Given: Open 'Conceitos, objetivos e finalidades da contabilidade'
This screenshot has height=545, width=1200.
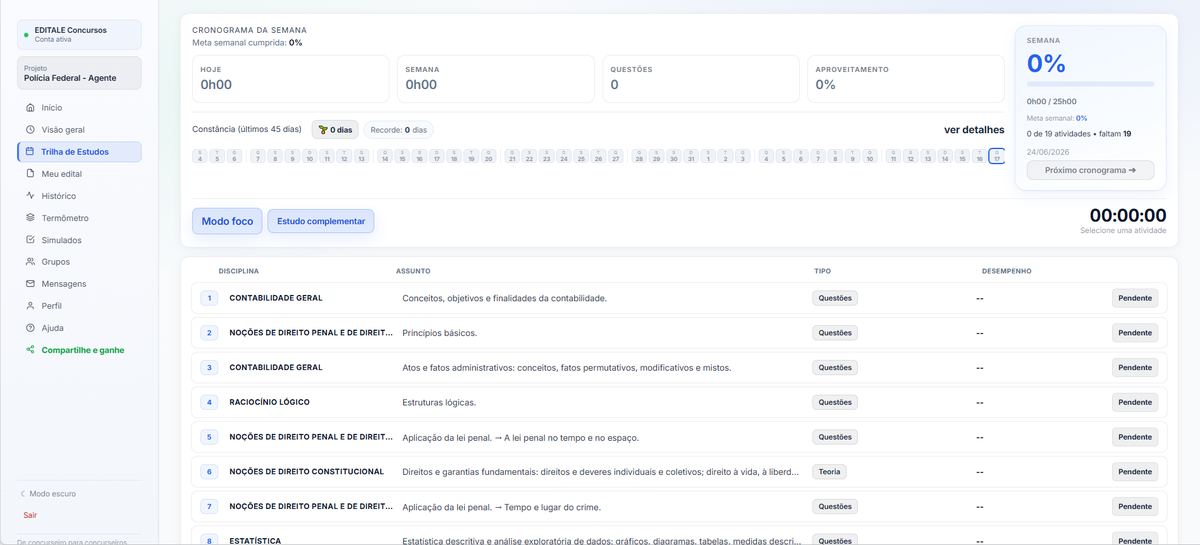Looking at the screenshot, I should (x=504, y=298).
